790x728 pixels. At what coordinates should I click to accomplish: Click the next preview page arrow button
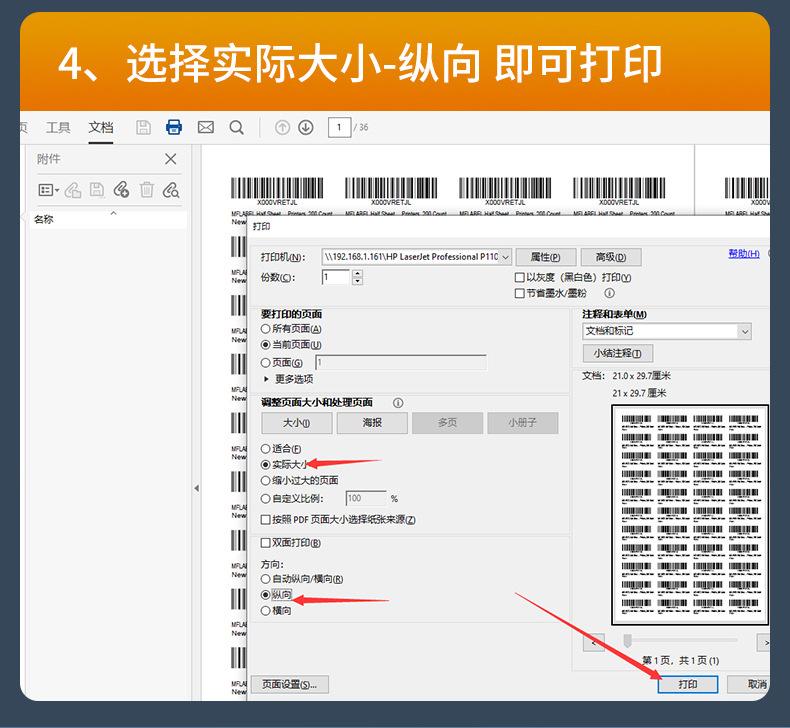[763, 643]
